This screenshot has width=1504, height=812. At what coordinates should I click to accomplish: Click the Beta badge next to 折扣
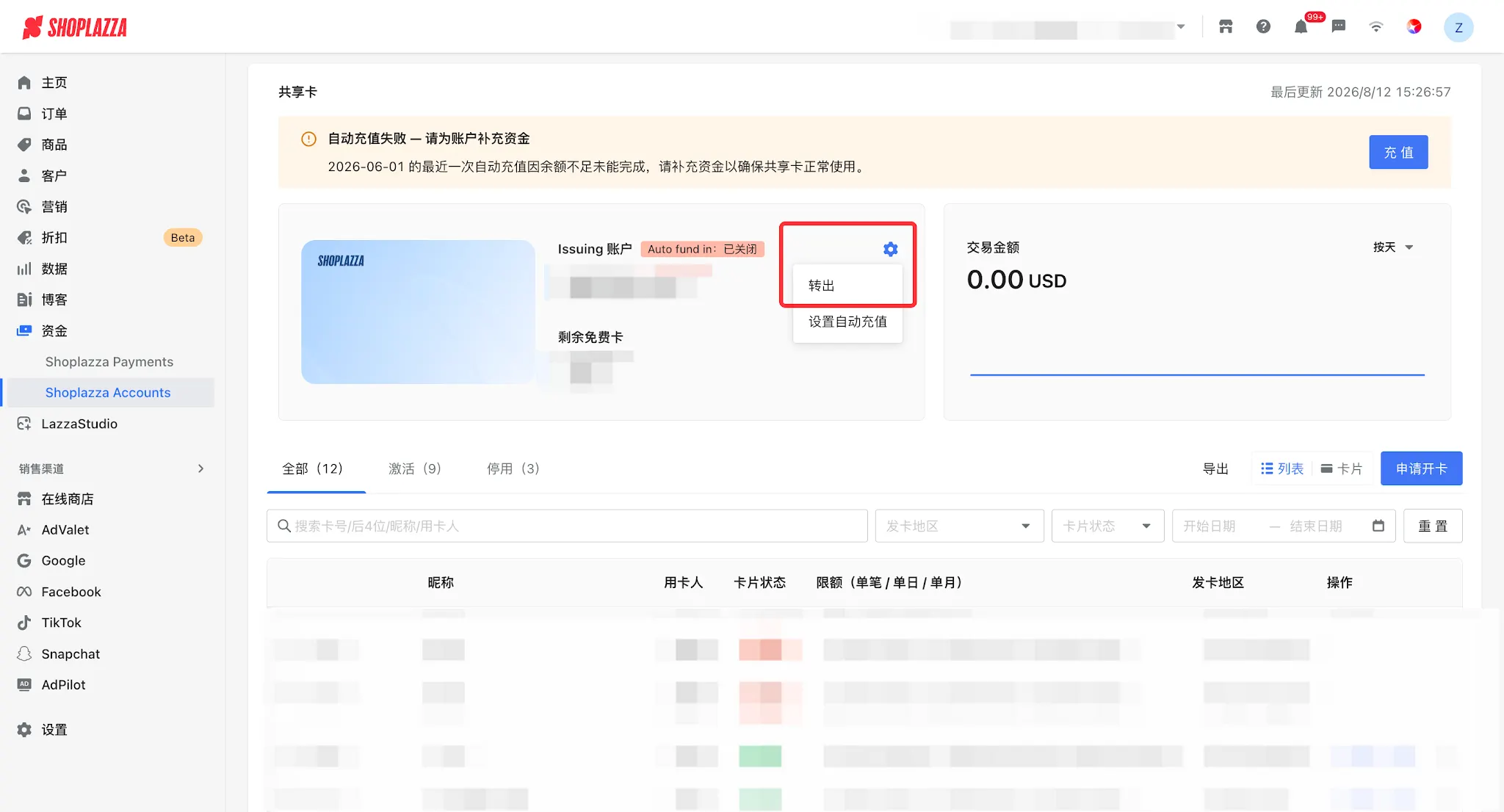[x=183, y=238]
